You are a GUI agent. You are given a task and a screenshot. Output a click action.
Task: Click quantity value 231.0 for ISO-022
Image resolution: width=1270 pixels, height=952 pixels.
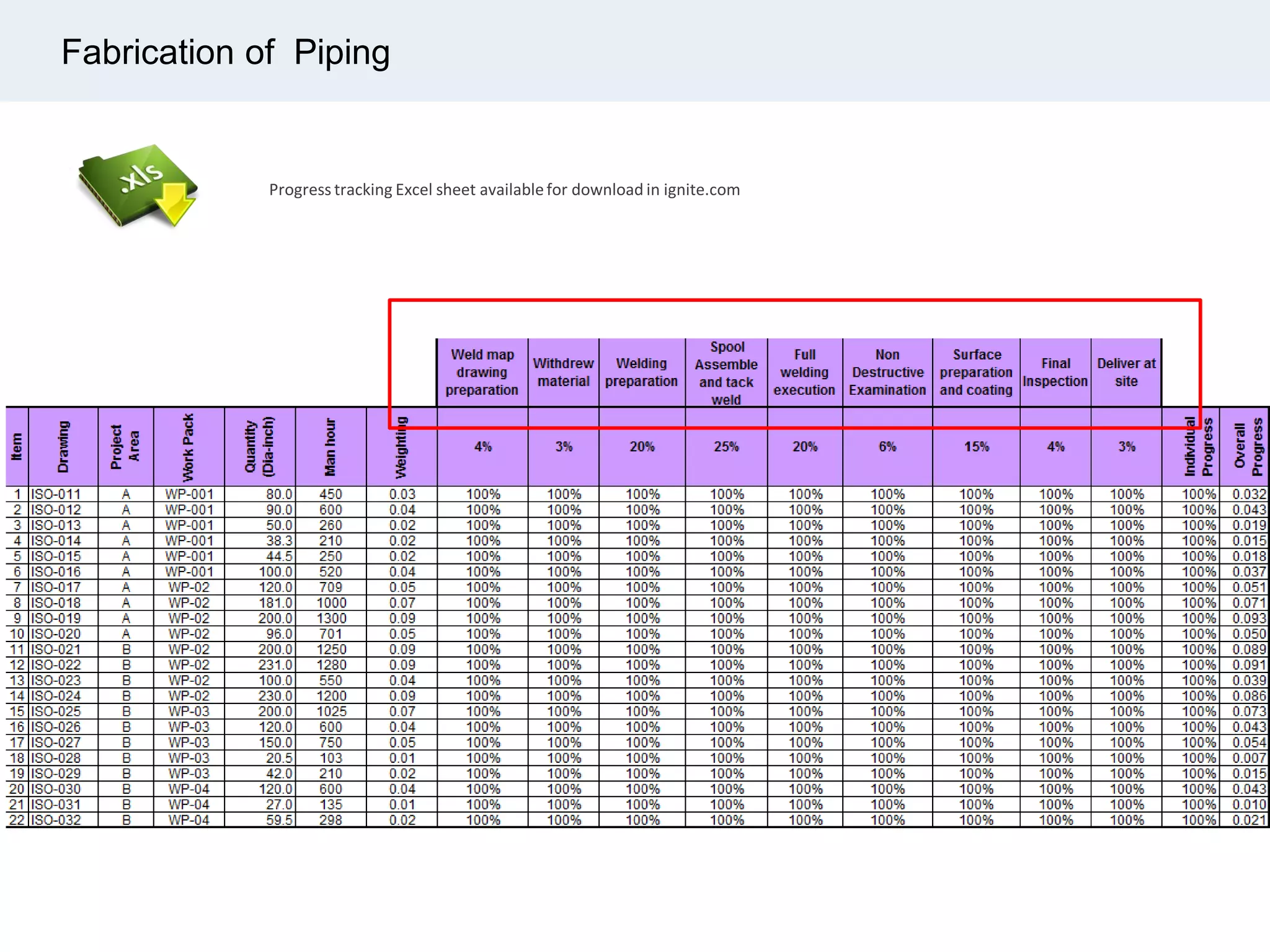[x=260, y=665]
